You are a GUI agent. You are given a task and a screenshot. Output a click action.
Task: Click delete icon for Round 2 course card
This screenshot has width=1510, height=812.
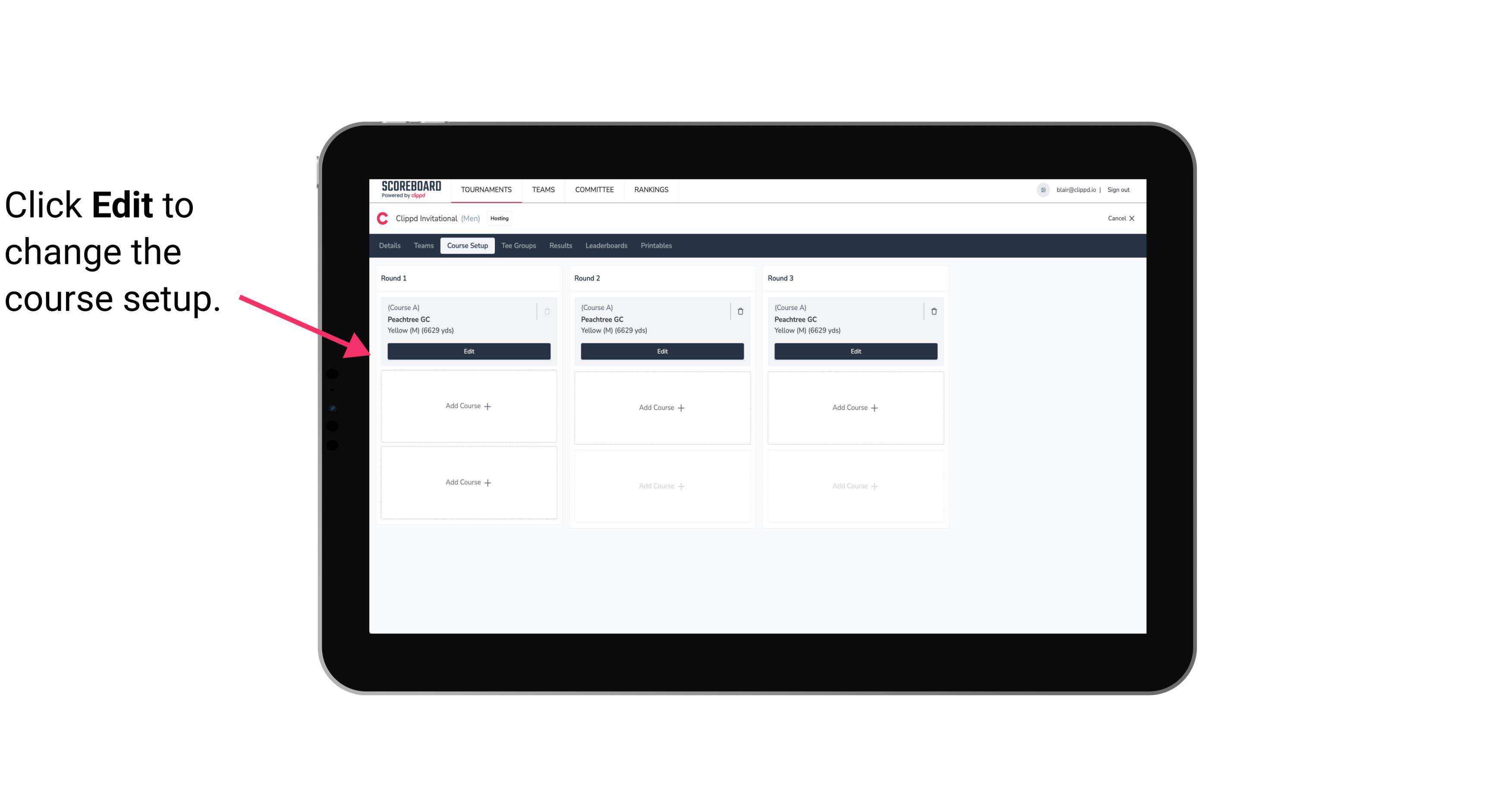click(x=740, y=311)
